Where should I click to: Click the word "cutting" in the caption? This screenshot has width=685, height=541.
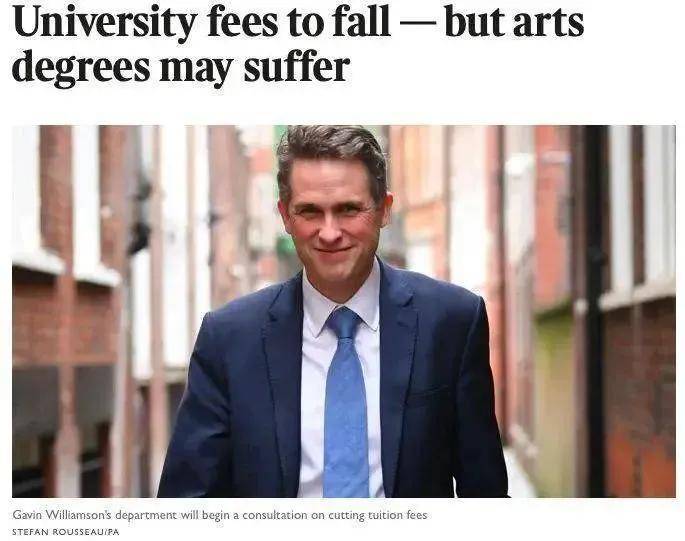346,516
